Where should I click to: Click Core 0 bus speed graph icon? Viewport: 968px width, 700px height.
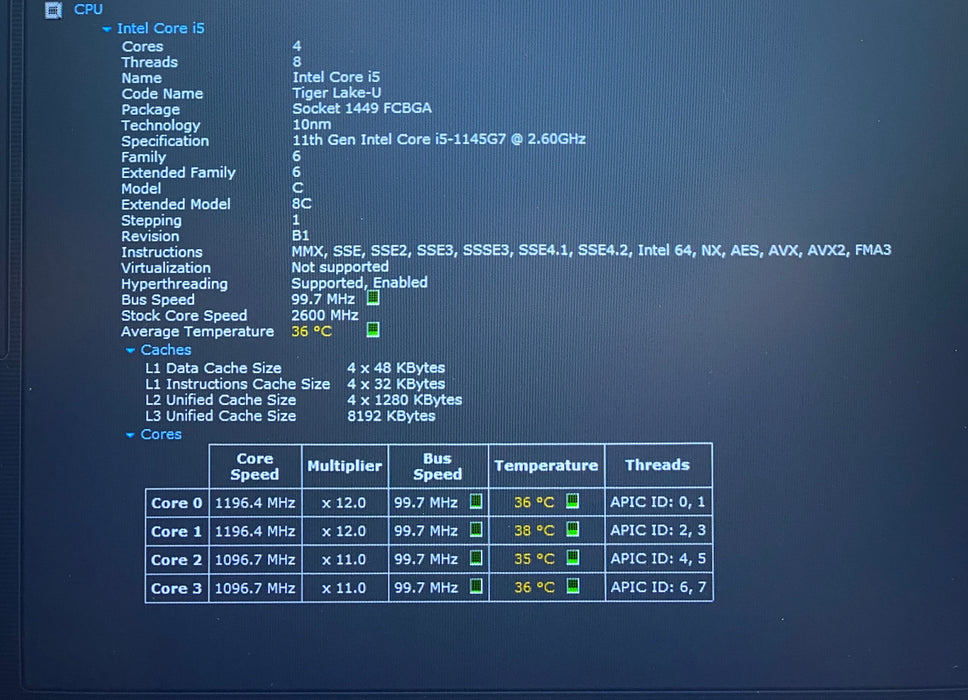click(476, 501)
